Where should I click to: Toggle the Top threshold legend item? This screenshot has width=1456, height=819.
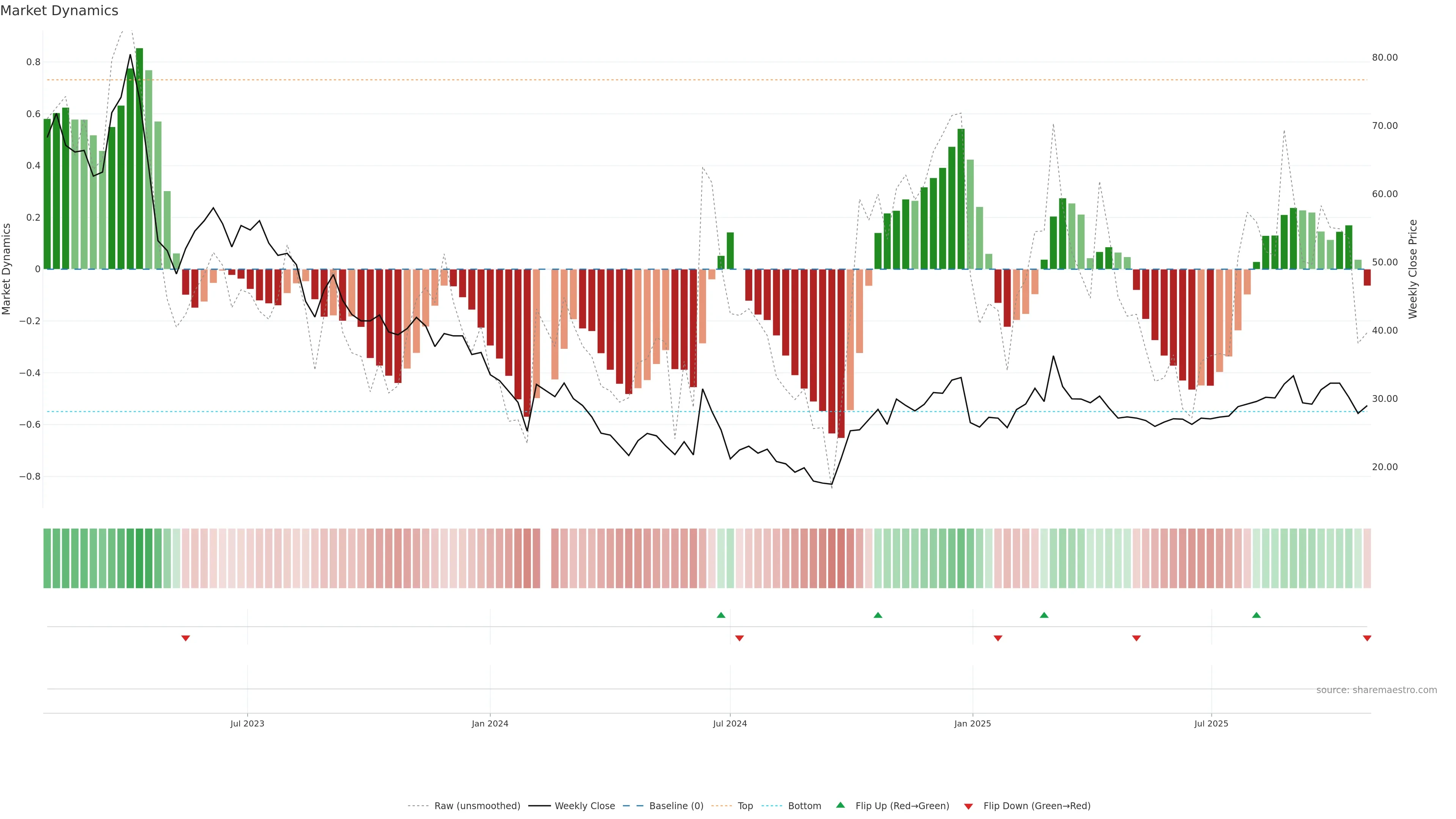(745, 806)
